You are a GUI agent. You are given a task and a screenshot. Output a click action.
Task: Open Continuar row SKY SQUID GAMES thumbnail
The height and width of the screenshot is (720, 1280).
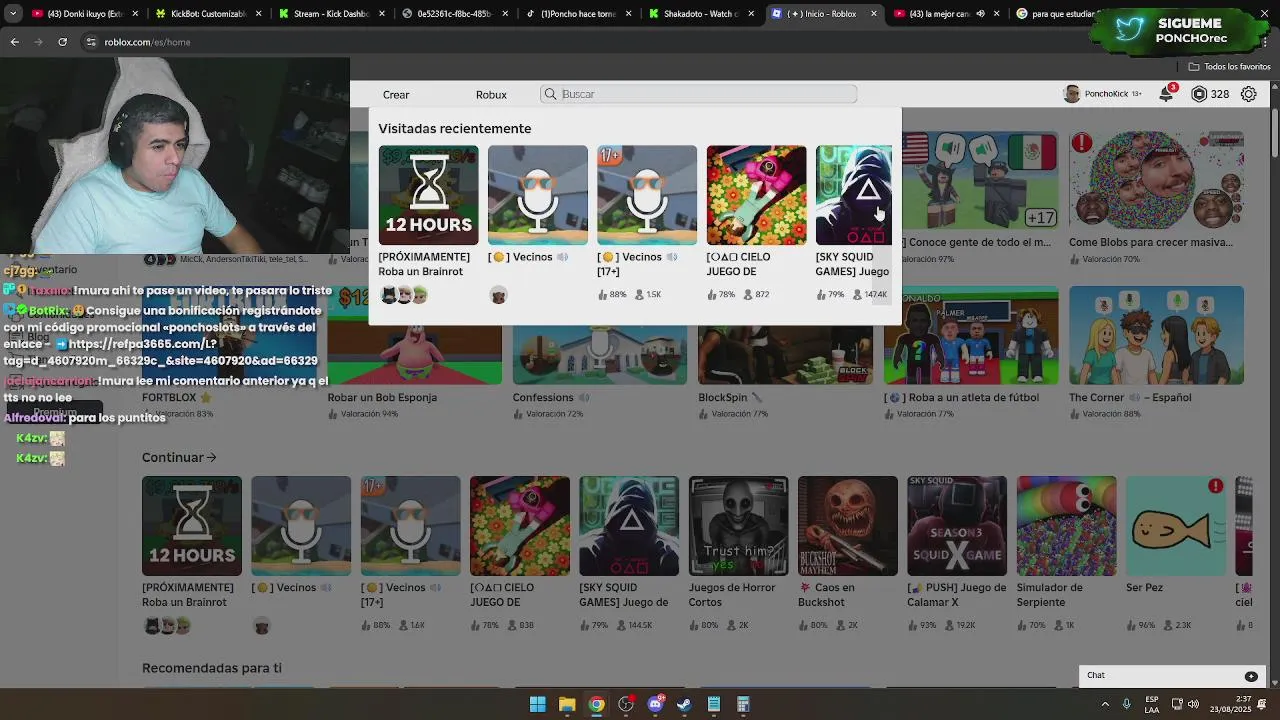[629, 526]
